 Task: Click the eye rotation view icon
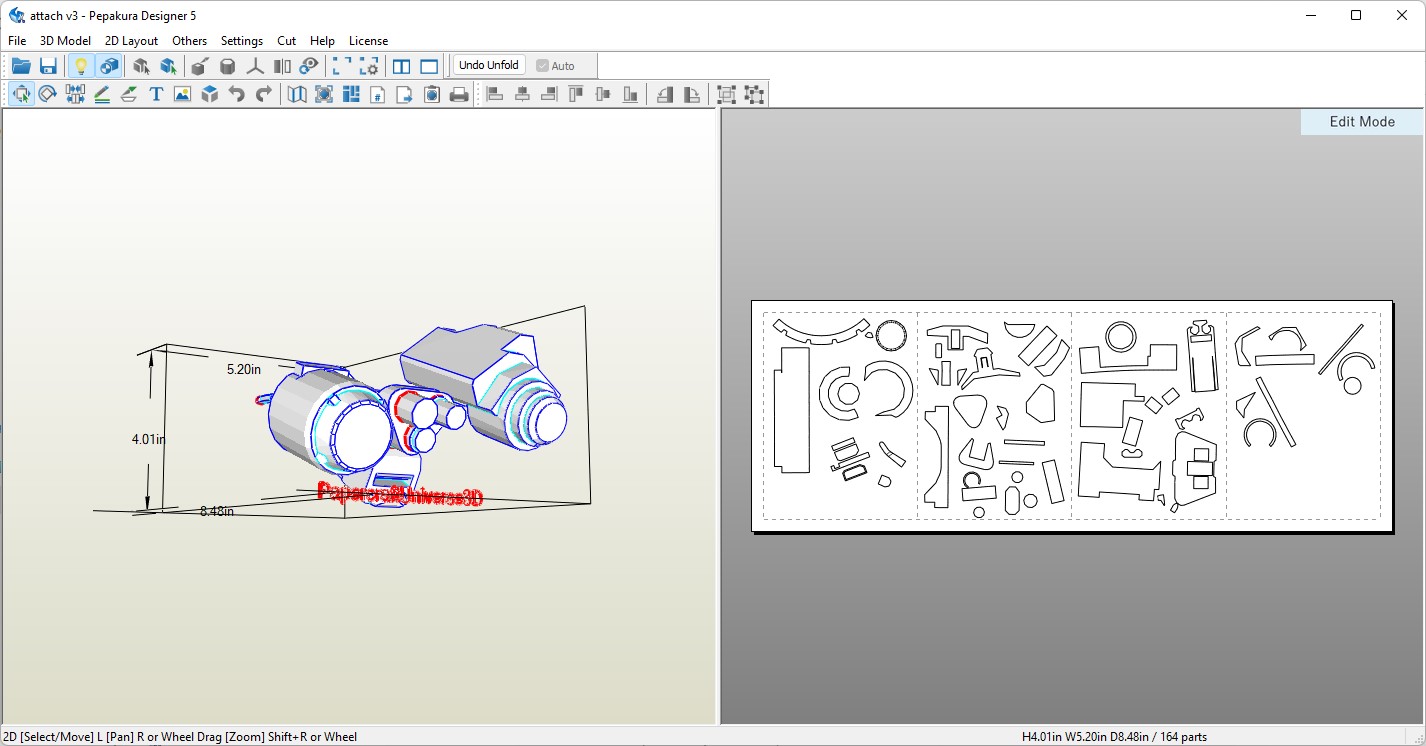[310, 66]
